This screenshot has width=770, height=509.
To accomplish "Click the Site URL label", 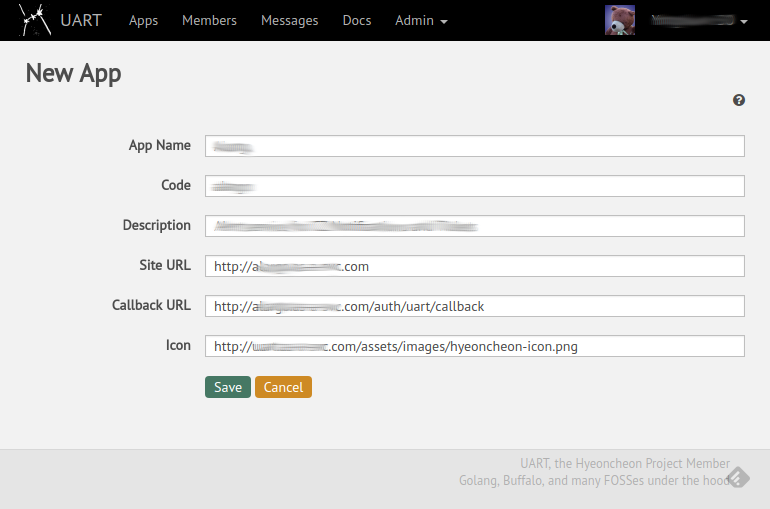I will point(165,266).
